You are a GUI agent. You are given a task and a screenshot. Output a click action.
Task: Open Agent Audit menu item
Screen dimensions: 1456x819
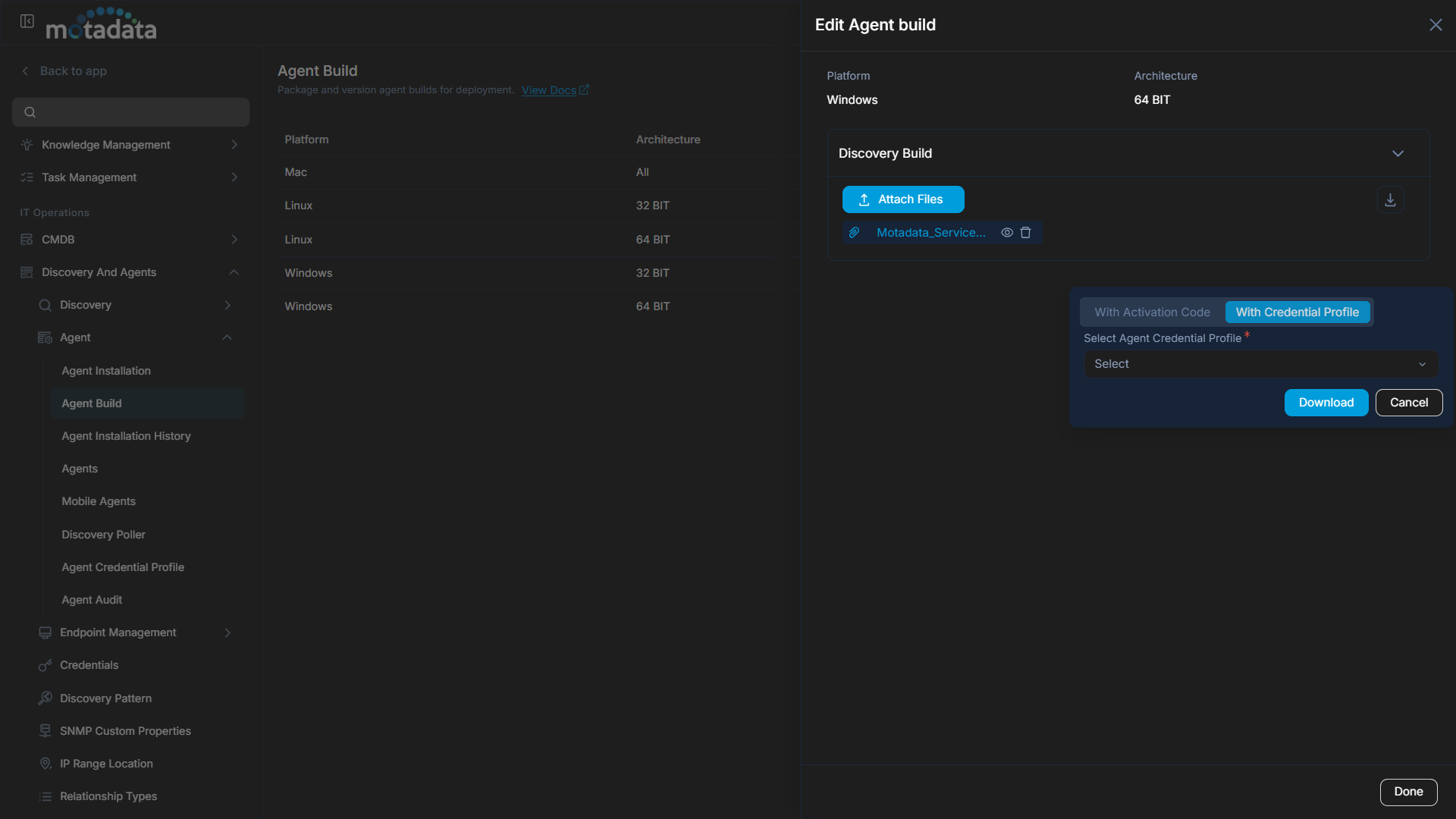tap(92, 600)
